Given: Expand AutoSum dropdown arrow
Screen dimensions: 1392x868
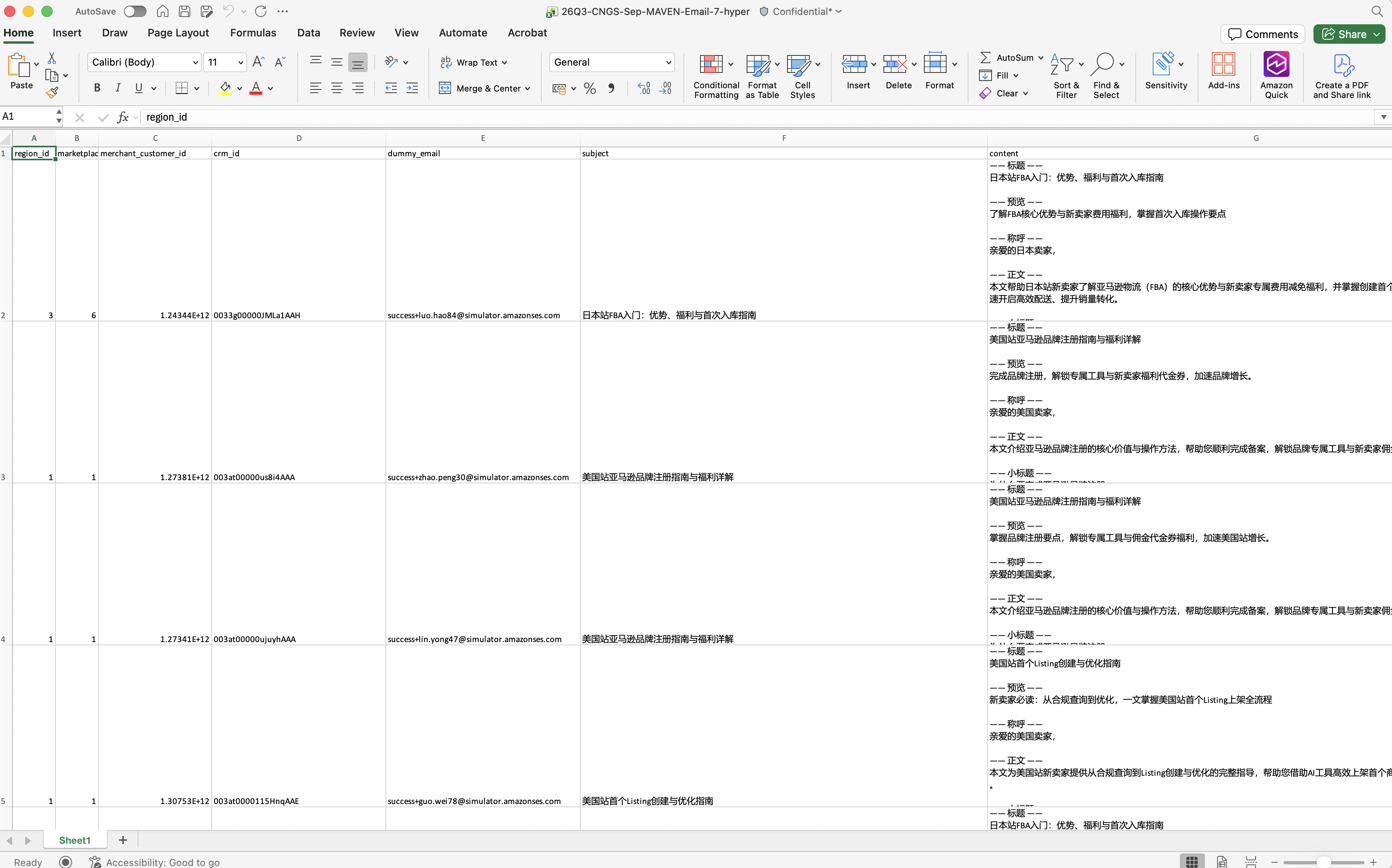Looking at the screenshot, I should (1041, 57).
